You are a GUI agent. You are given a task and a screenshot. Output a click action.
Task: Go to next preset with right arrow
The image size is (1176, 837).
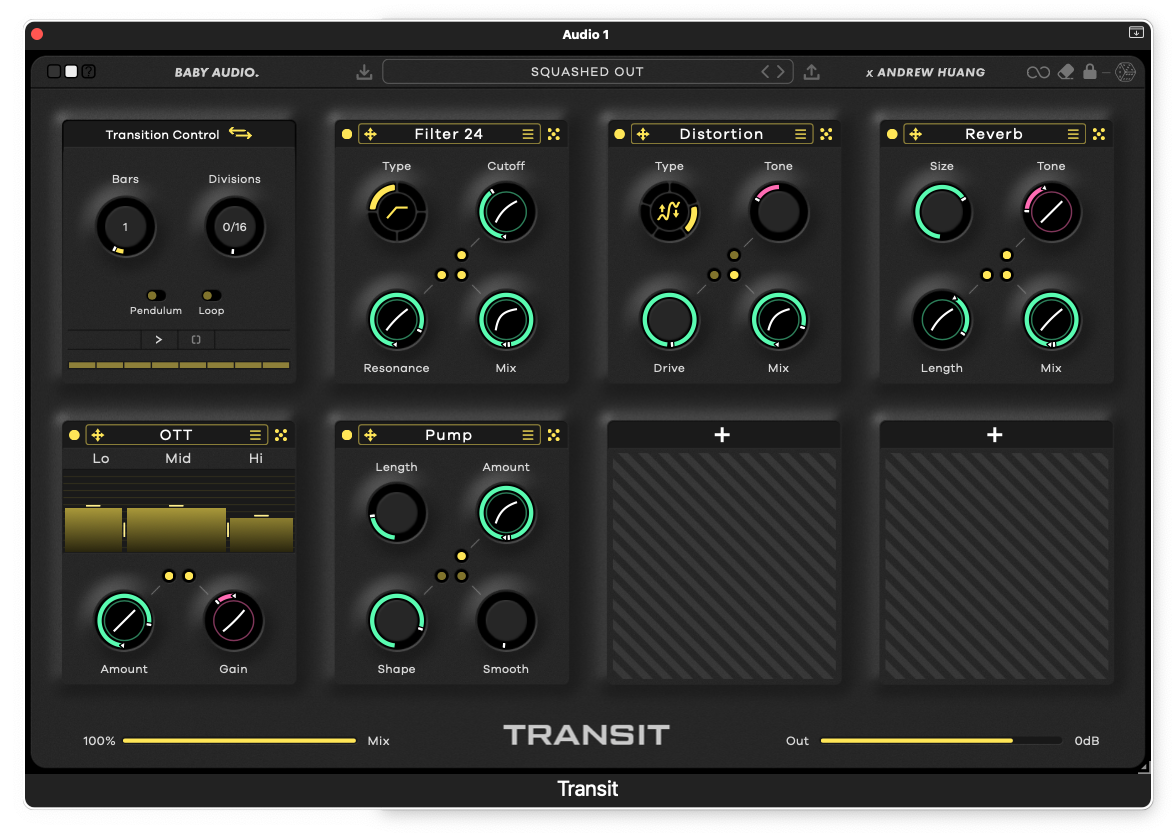coord(780,72)
